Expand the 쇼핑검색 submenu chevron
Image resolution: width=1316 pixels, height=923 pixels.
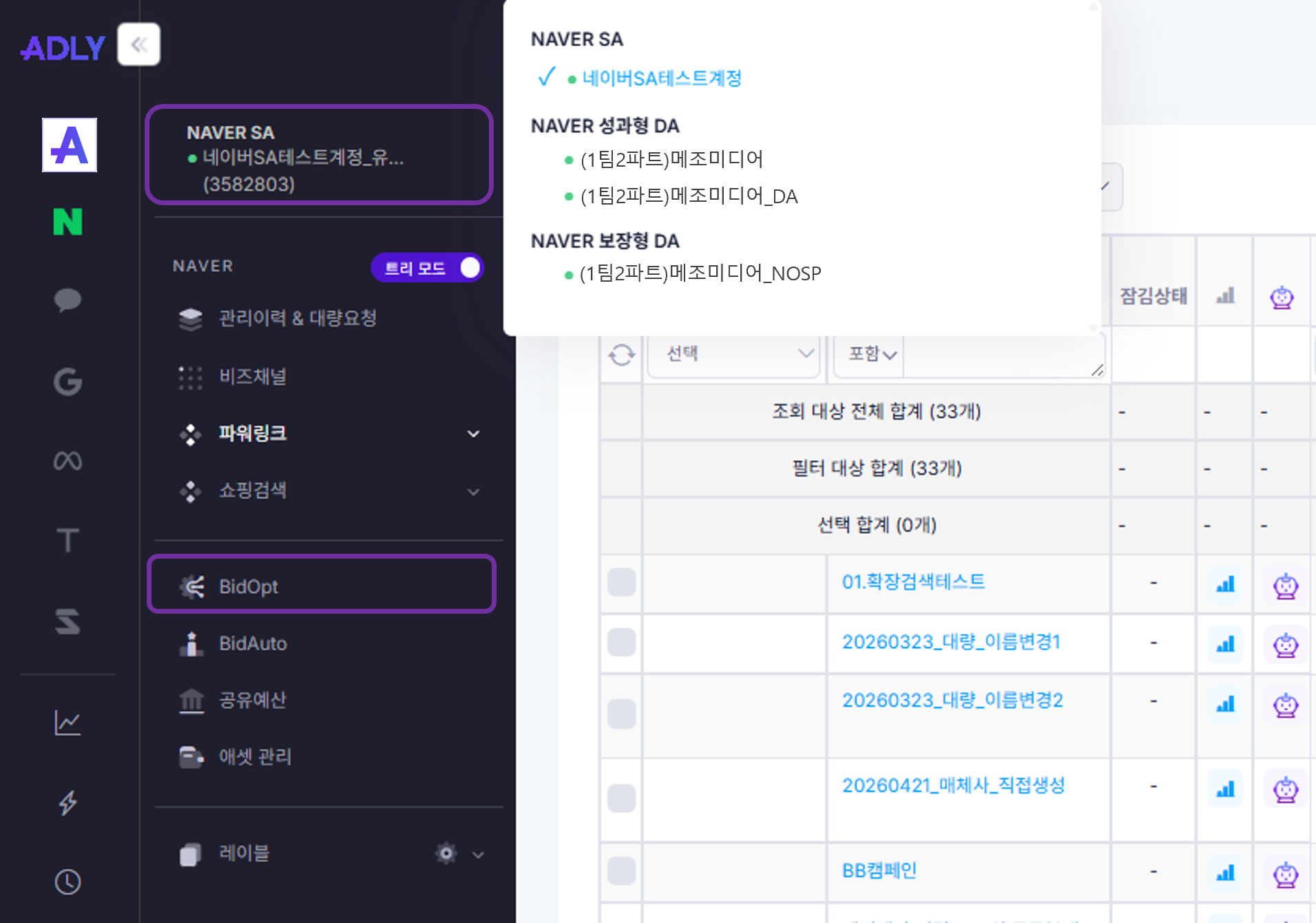point(473,492)
